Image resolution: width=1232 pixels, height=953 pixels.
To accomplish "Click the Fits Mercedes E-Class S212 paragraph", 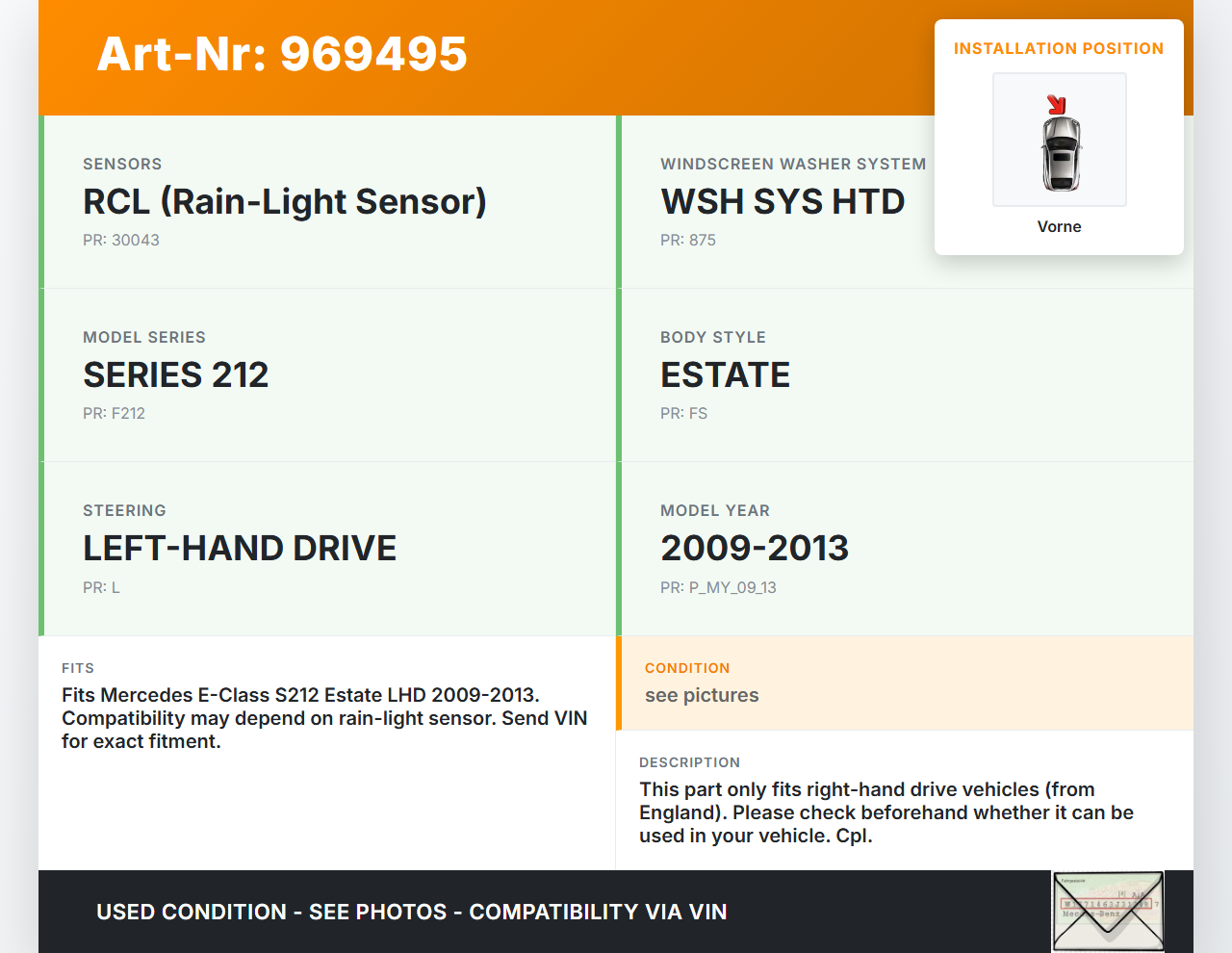I will (x=324, y=718).
